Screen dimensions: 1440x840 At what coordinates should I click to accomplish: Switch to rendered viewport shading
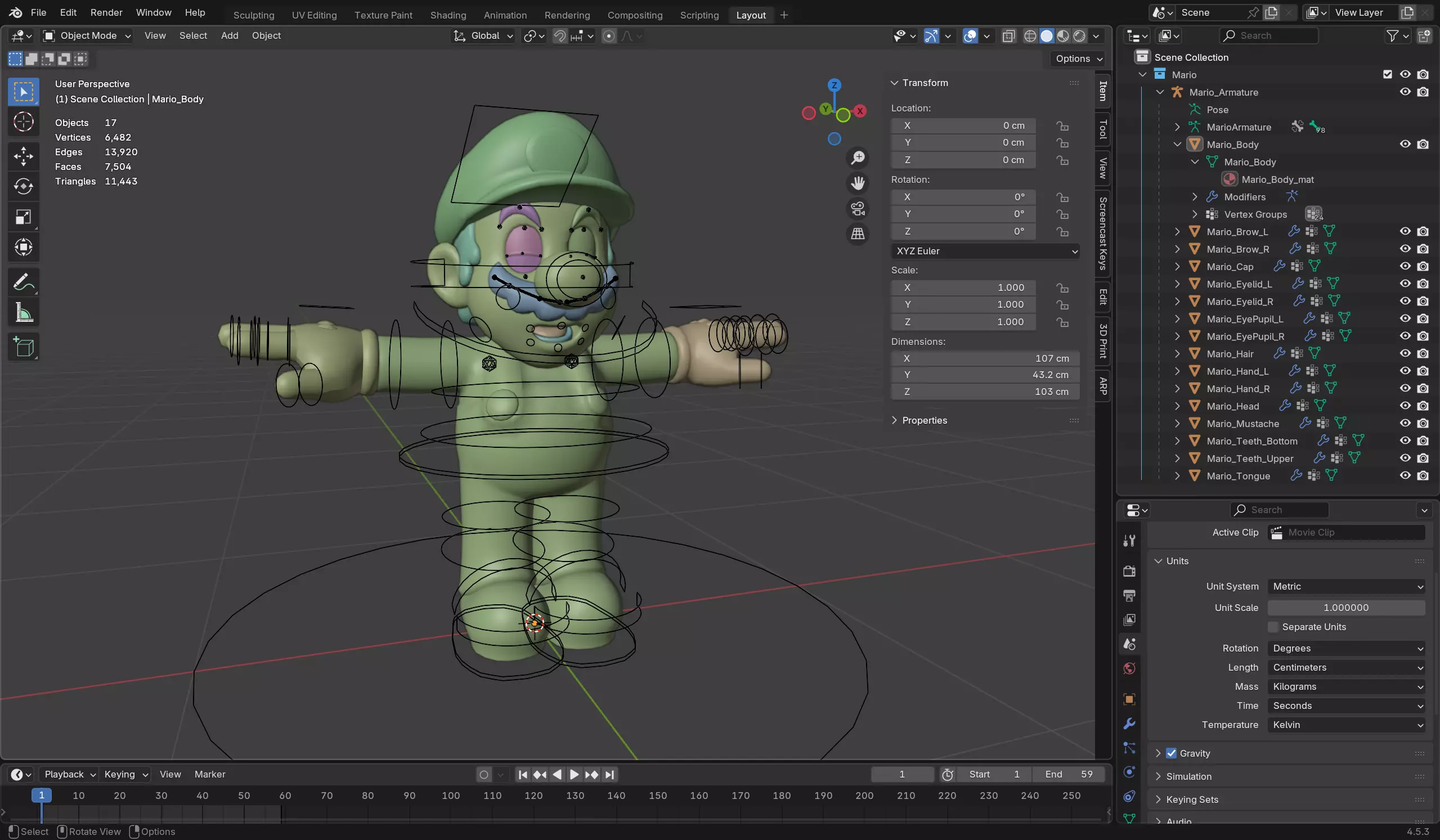pyautogui.click(x=1079, y=36)
